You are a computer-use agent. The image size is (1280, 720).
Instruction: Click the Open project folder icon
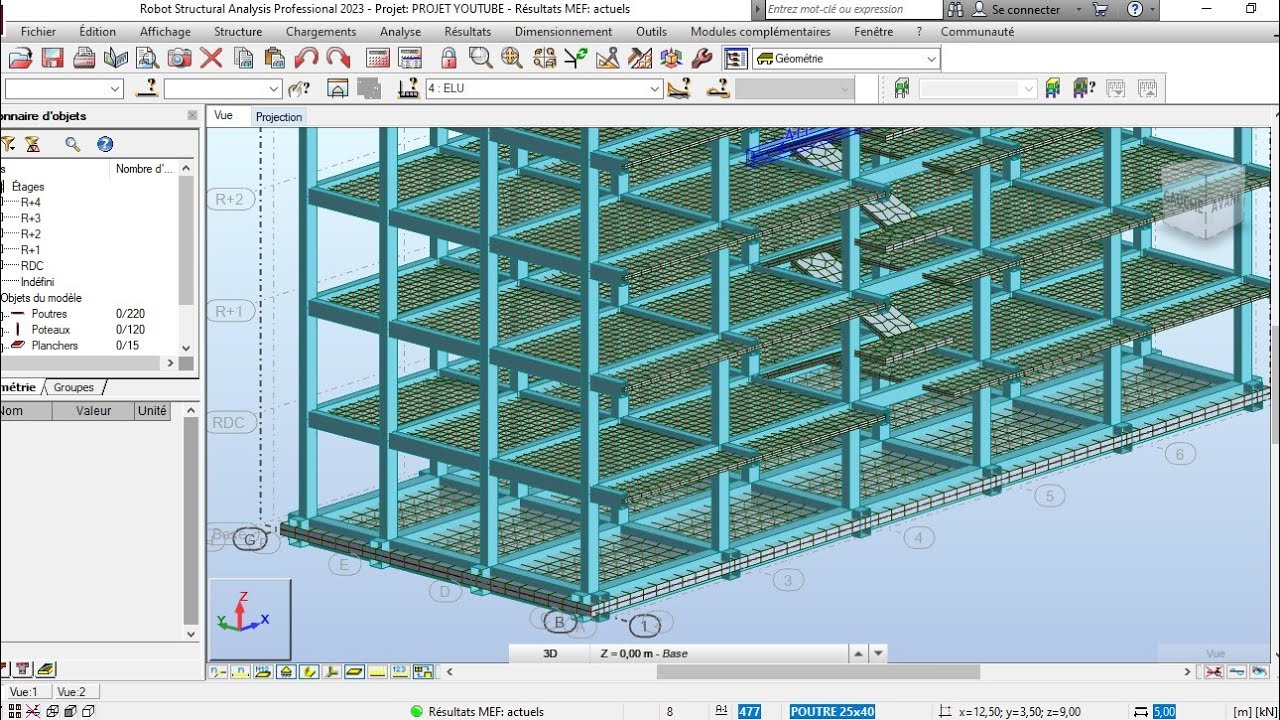[20, 58]
